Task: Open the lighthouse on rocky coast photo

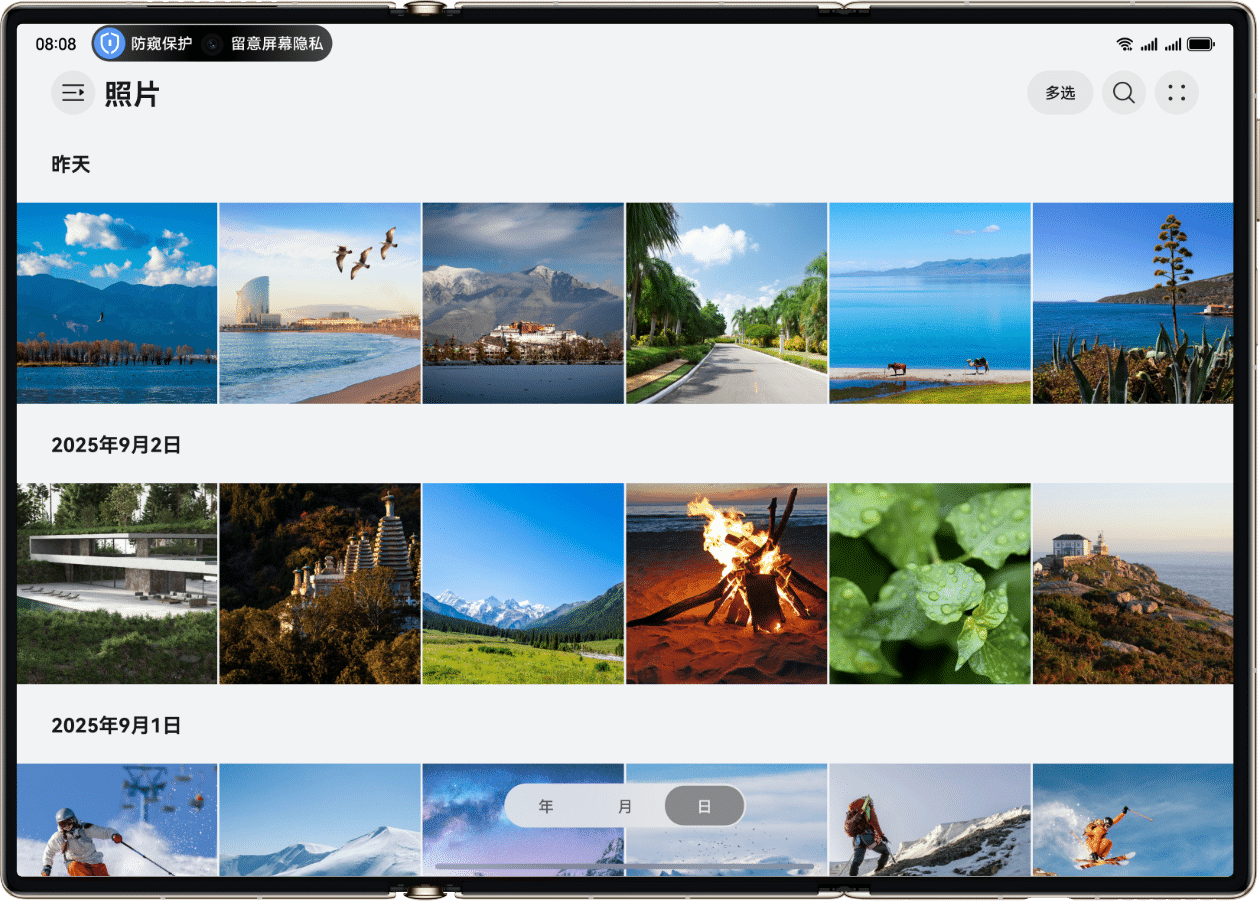Action: [1132, 583]
